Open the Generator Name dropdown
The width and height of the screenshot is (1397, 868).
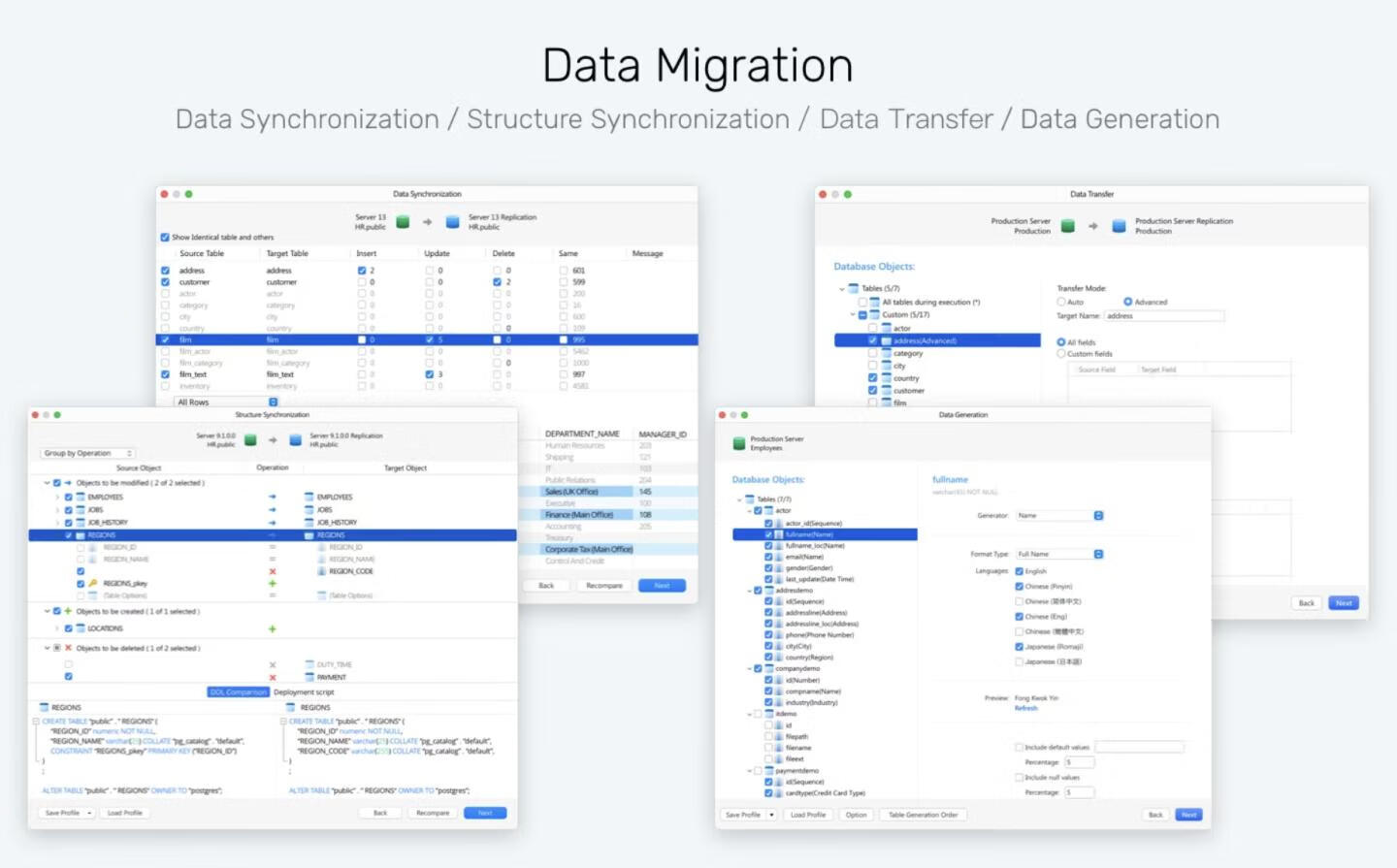1098,515
